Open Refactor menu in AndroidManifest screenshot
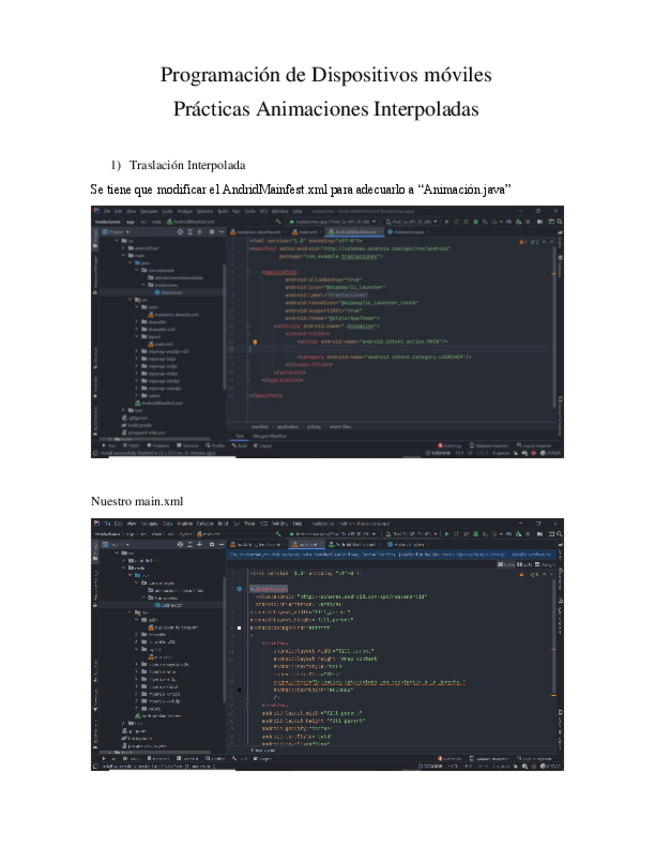The height and width of the screenshot is (848, 655). 205,211
